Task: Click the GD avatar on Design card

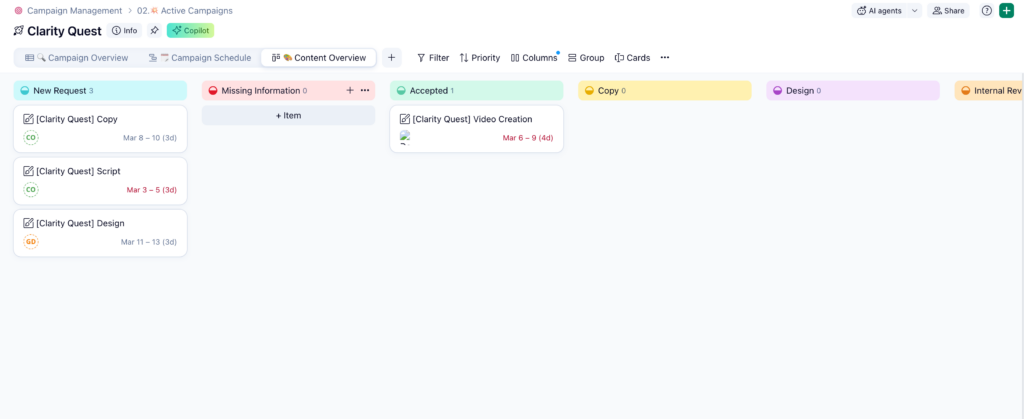Action: (x=31, y=241)
